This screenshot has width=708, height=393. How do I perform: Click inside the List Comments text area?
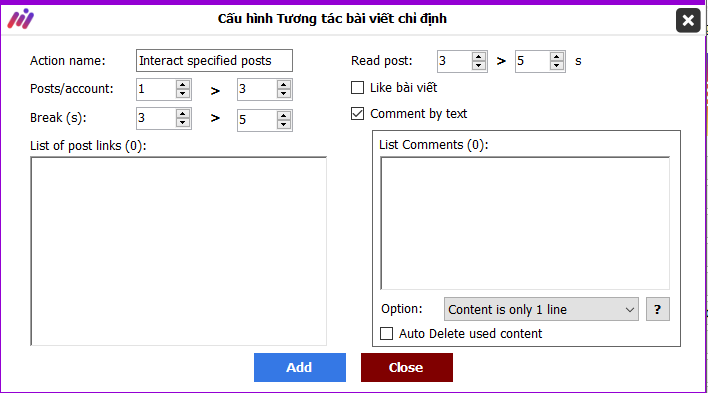525,223
